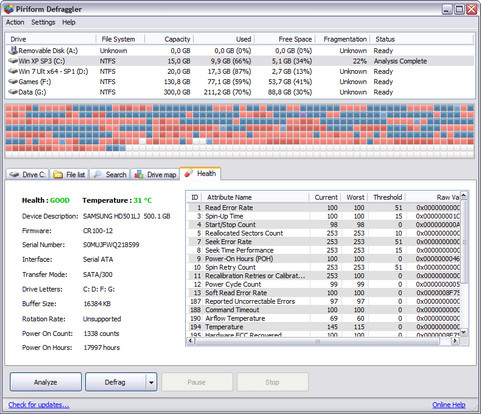Image resolution: width=481 pixels, height=414 pixels.
Task: Open the Help menu
Action: coord(69,22)
